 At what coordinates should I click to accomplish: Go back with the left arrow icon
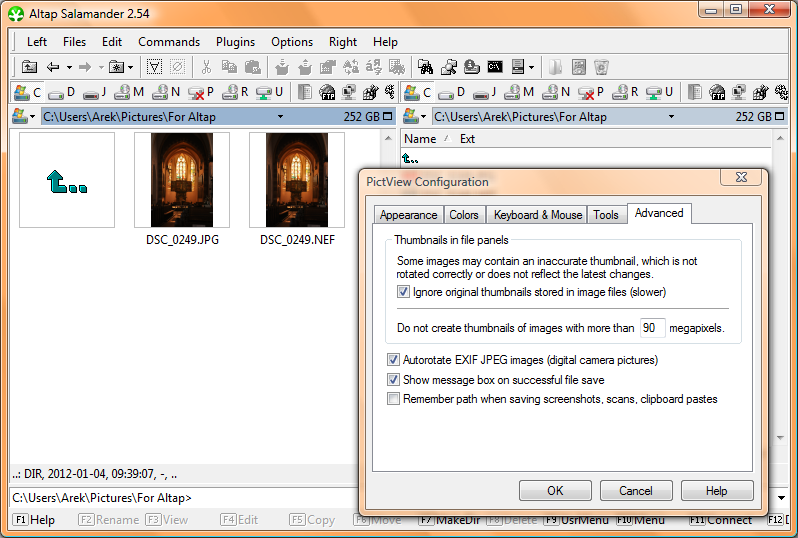coord(52,68)
